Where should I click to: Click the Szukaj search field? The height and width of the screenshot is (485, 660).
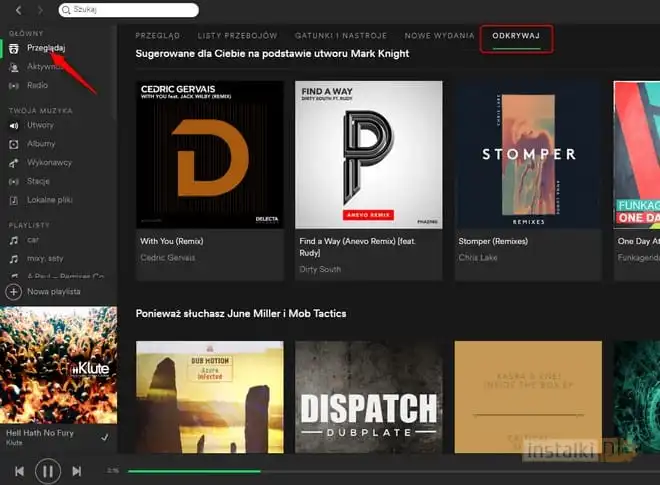coord(130,10)
